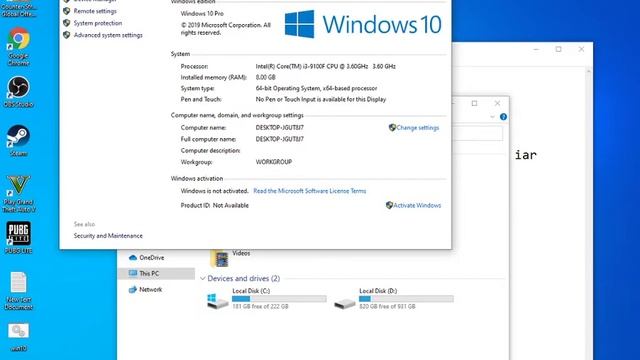
Task: Maximize the File Explorer window
Action: click(x=474, y=103)
